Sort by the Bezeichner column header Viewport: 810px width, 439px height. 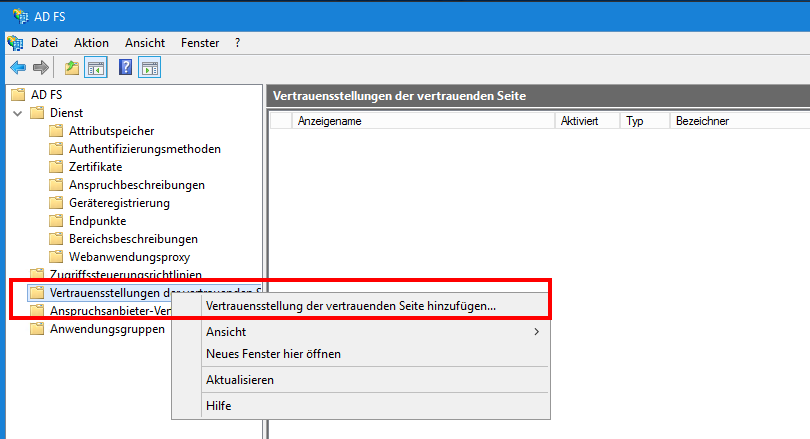click(x=740, y=121)
